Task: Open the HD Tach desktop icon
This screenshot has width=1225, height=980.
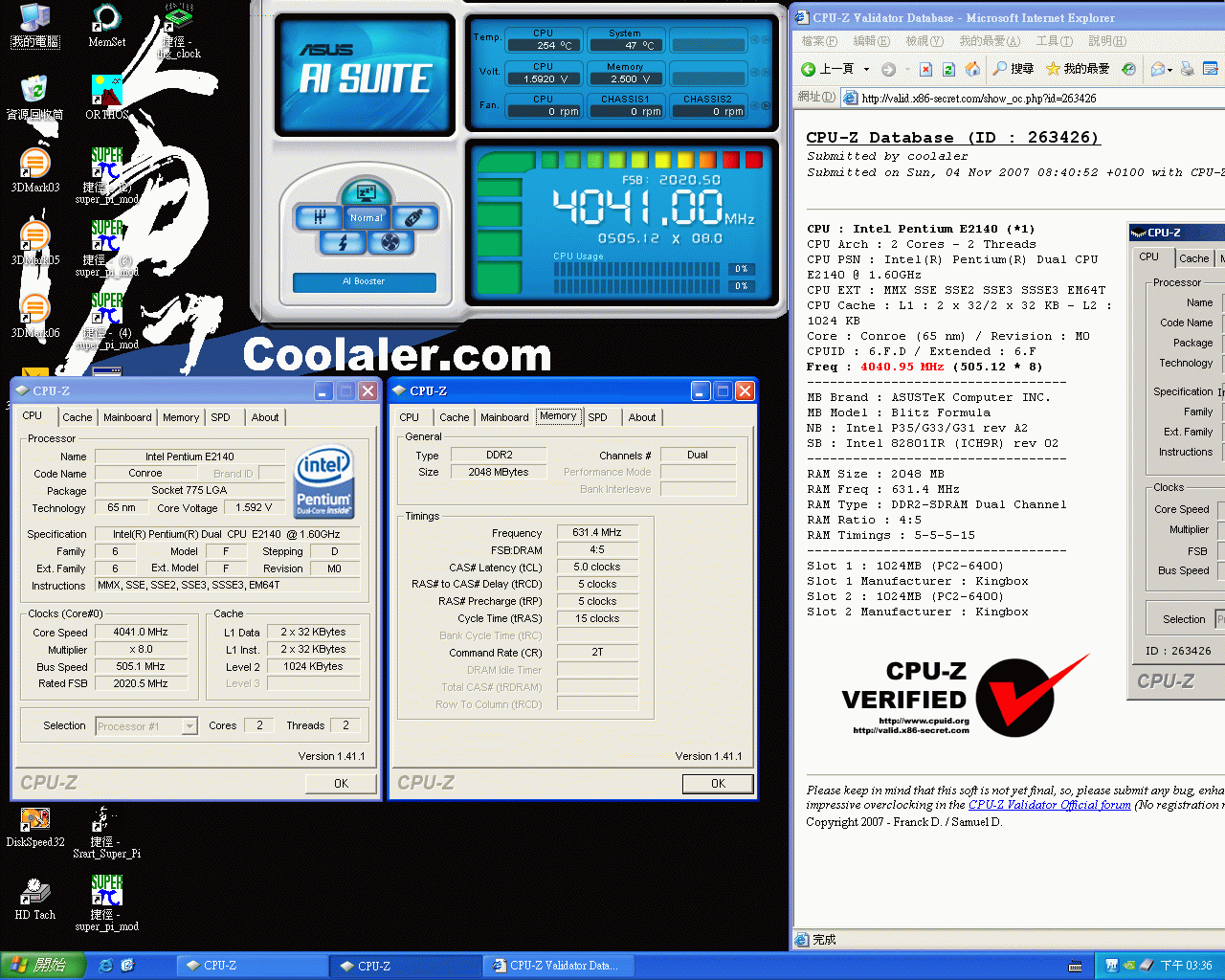Action: pos(35,900)
